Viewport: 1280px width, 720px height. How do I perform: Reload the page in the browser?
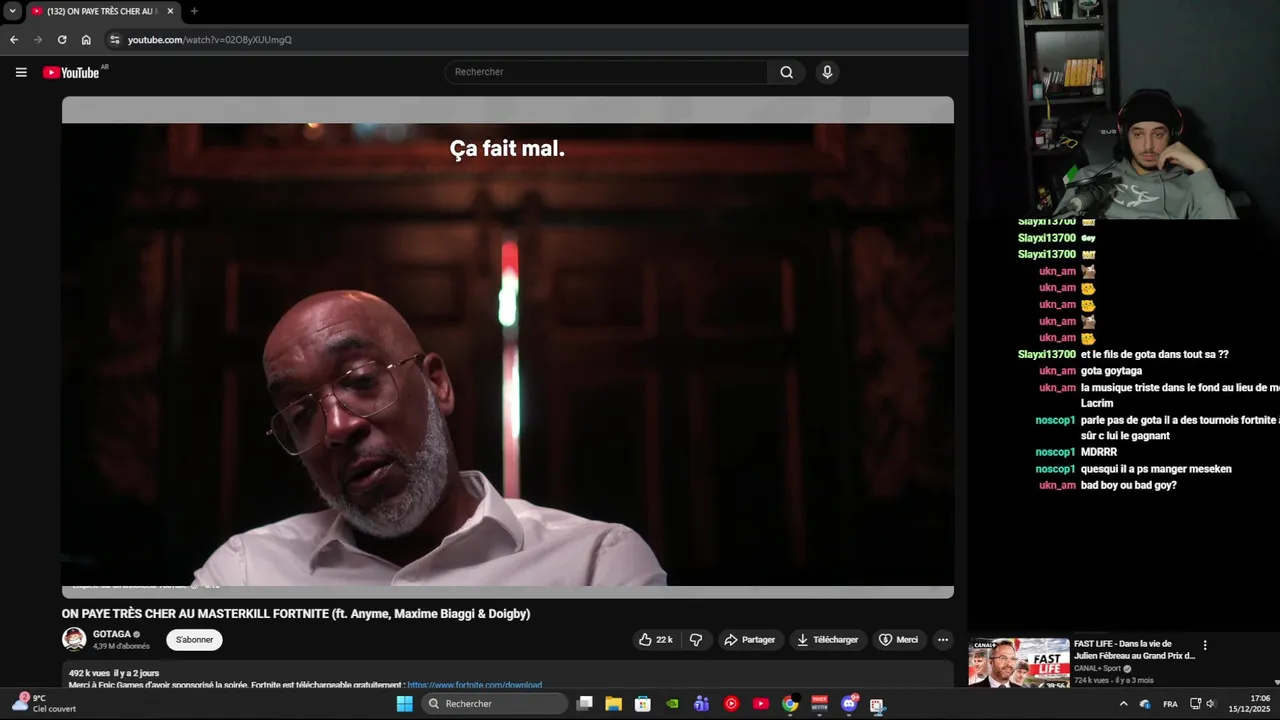[62, 40]
